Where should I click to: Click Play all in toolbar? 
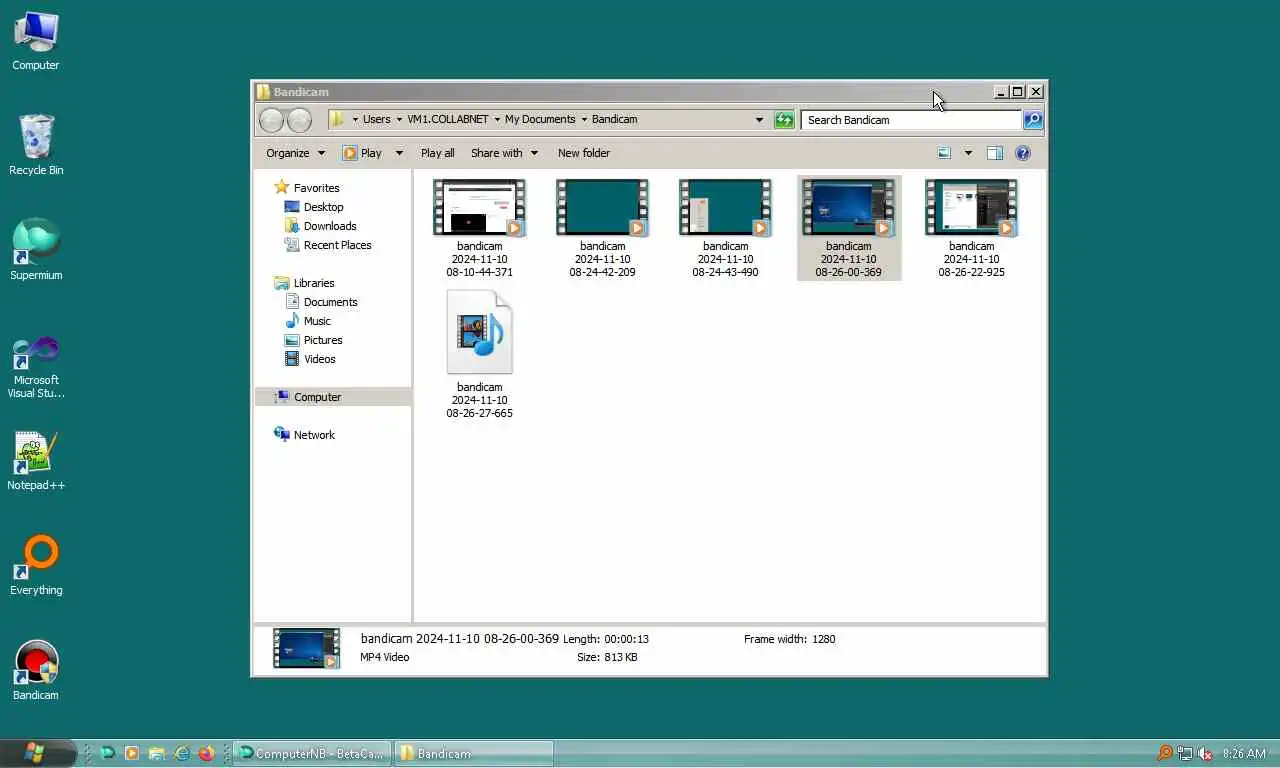tap(437, 153)
